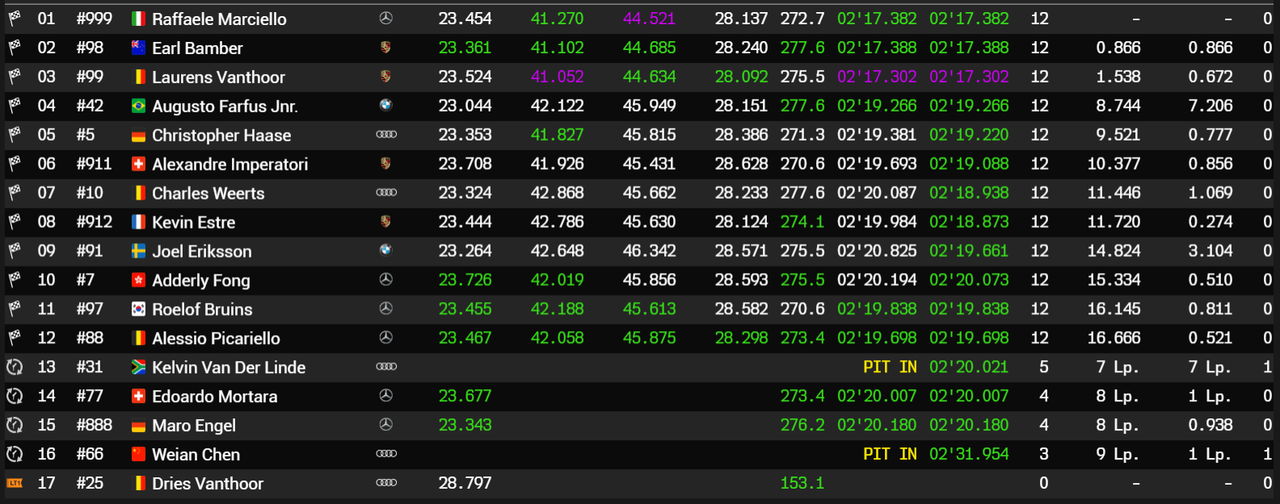Click the Porsche logo in Earl Bamber's row
The image size is (1280, 504).
tap(387, 48)
